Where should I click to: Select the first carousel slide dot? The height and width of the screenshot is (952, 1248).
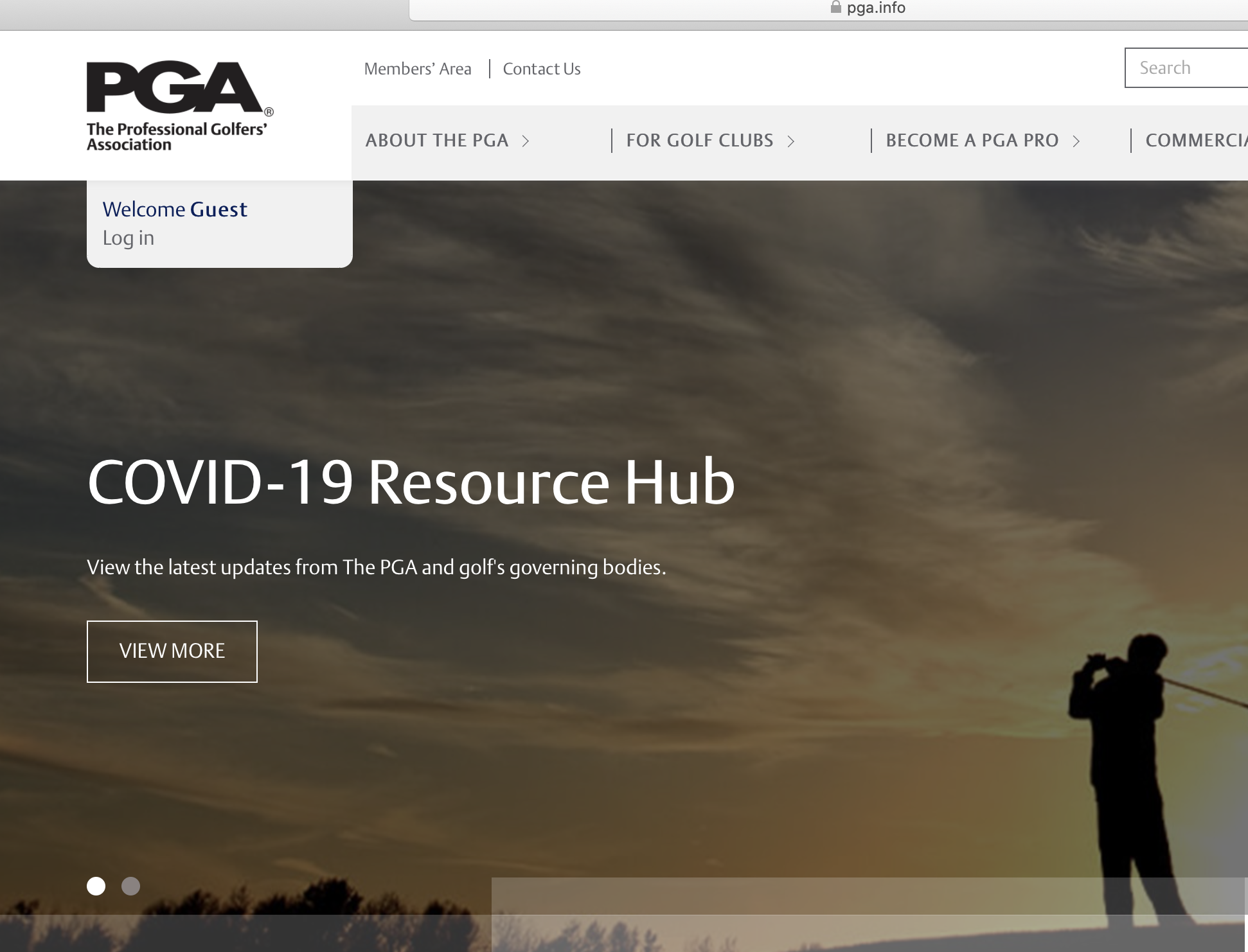(x=96, y=886)
